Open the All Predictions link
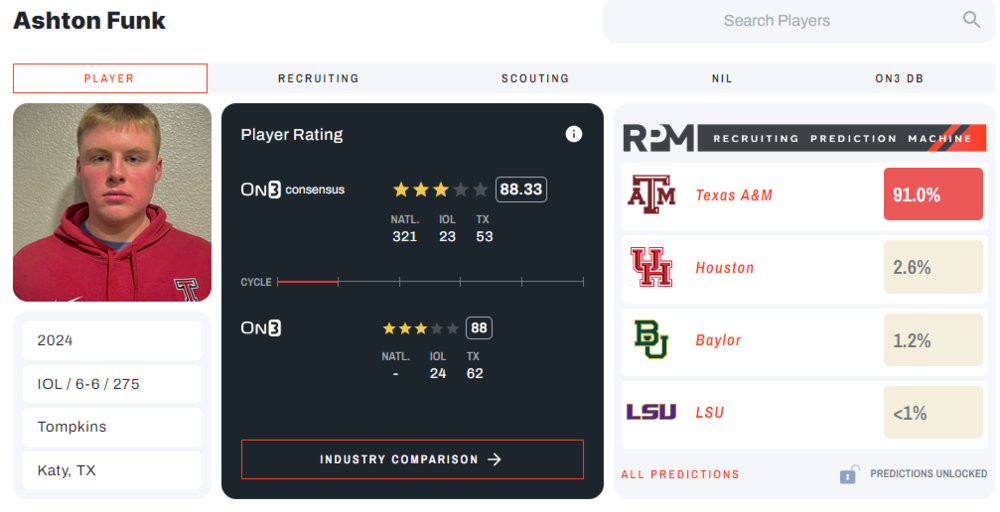The width and height of the screenshot is (1000, 512). click(x=680, y=474)
